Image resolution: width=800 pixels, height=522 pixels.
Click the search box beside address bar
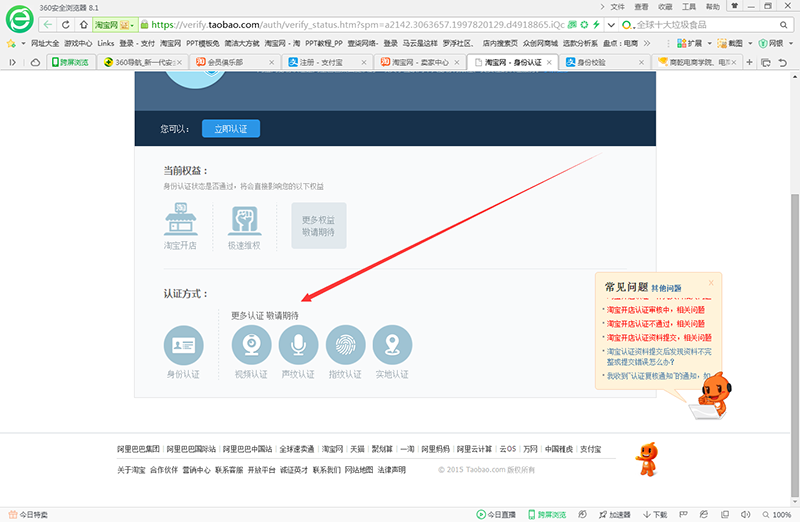(707, 24)
